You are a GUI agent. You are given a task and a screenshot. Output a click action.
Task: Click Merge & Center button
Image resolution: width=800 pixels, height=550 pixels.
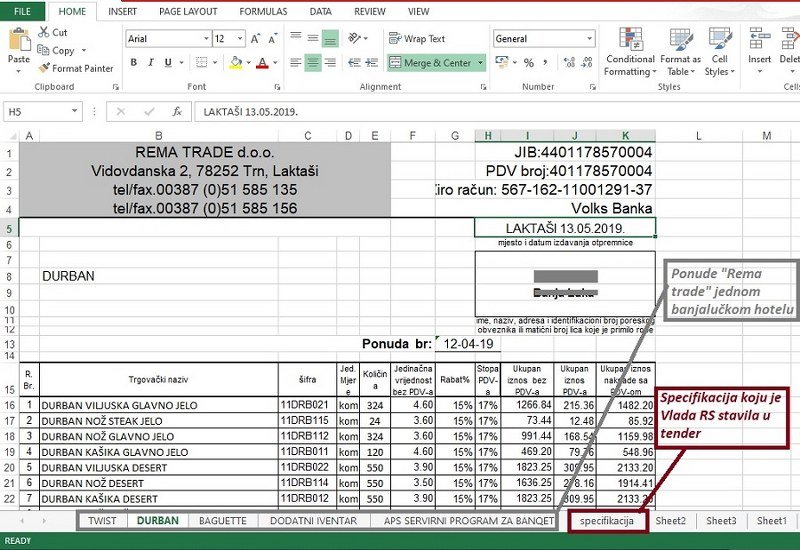(x=431, y=63)
